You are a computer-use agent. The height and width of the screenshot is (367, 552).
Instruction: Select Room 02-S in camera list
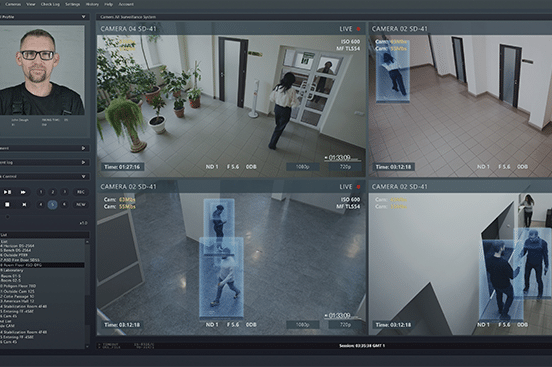(x=11, y=280)
